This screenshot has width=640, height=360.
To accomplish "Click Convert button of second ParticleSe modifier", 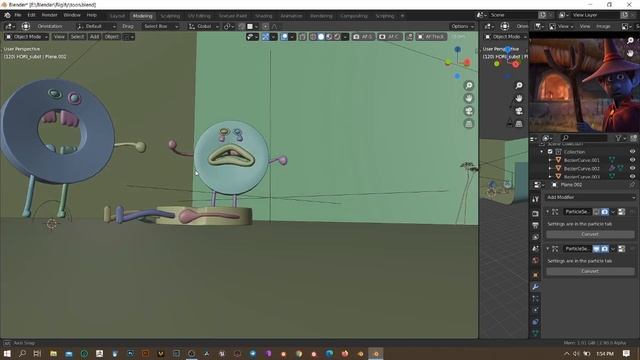I will pos(590,271).
